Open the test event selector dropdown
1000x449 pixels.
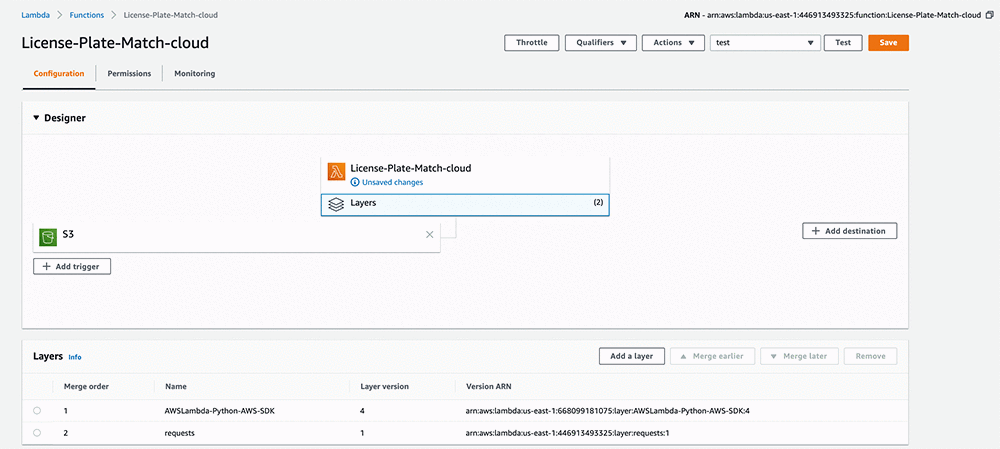coord(765,43)
